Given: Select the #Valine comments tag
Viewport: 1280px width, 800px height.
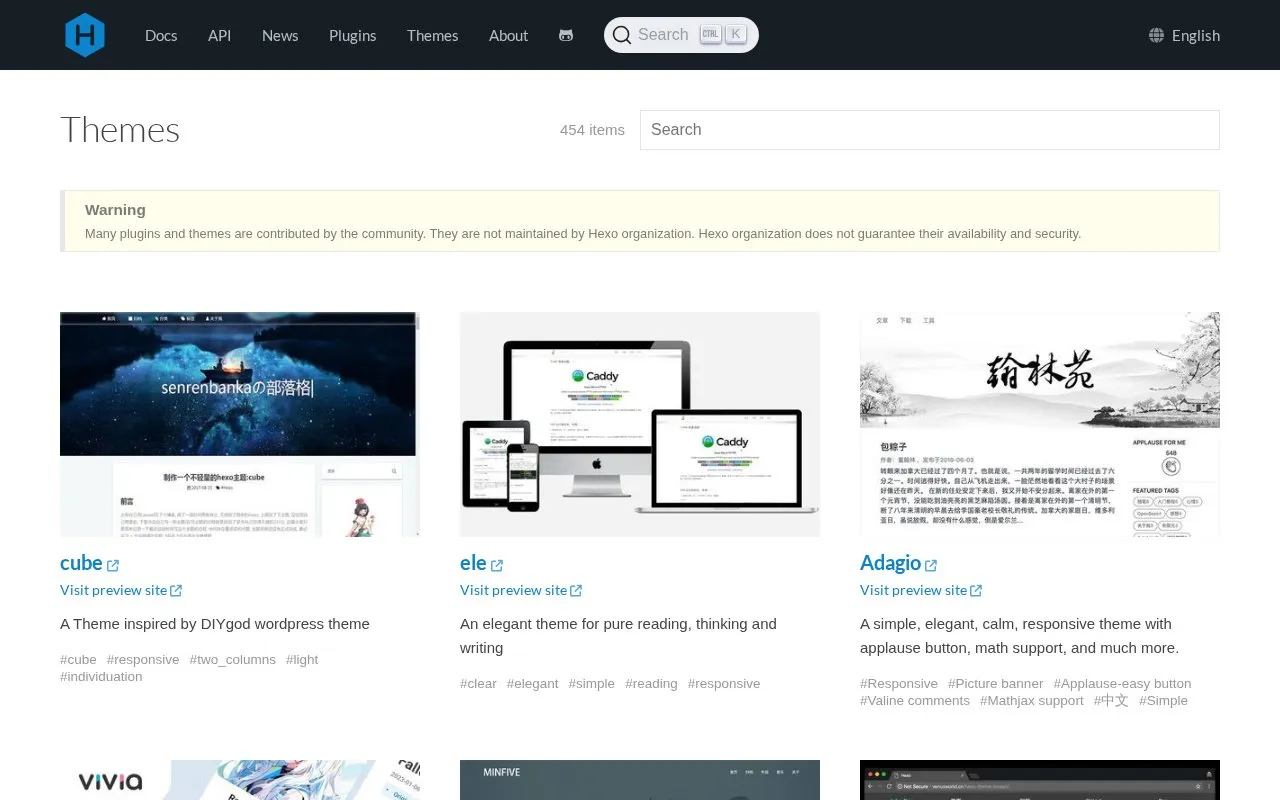Looking at the screenshot, I should coord(915,701).
